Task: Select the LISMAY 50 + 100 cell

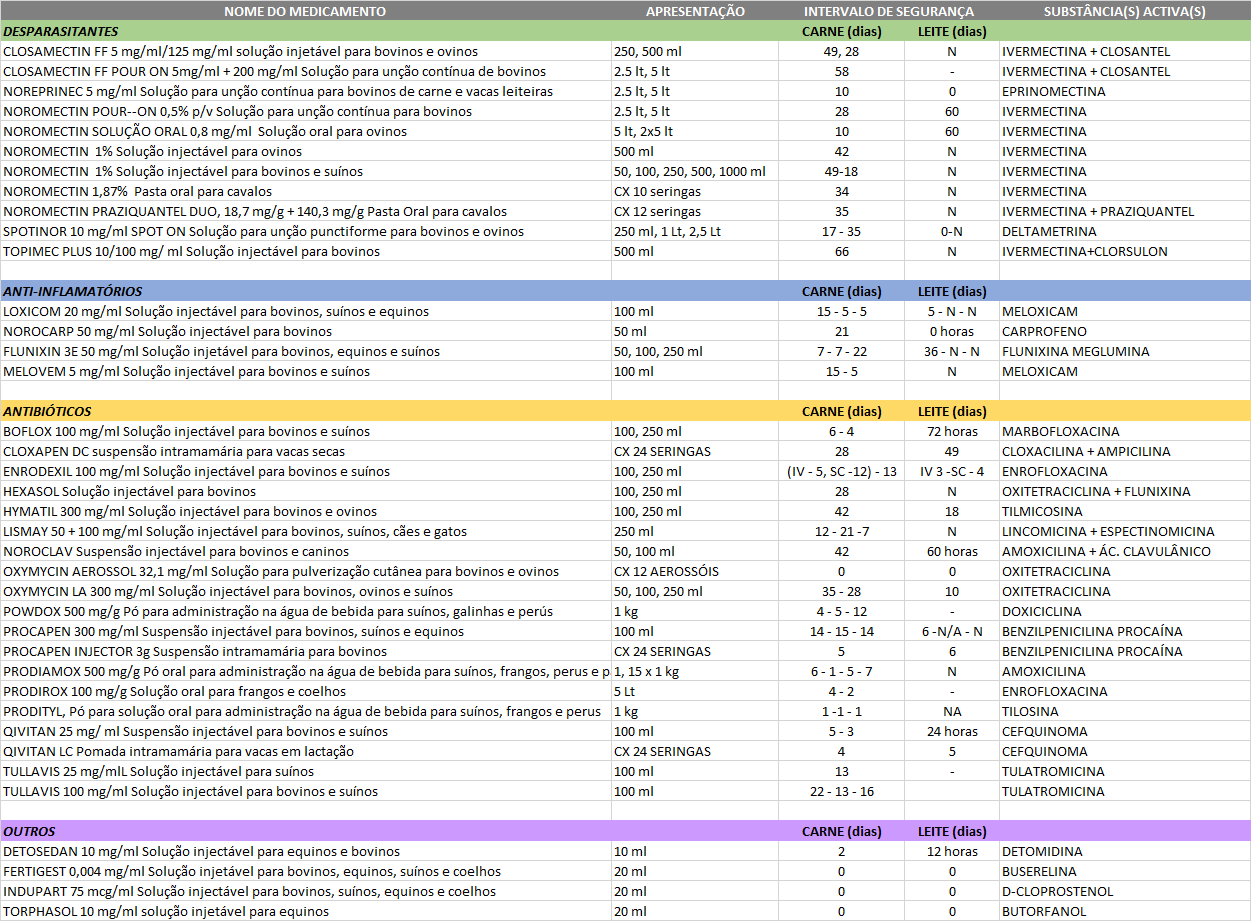Action: [305, 531]
